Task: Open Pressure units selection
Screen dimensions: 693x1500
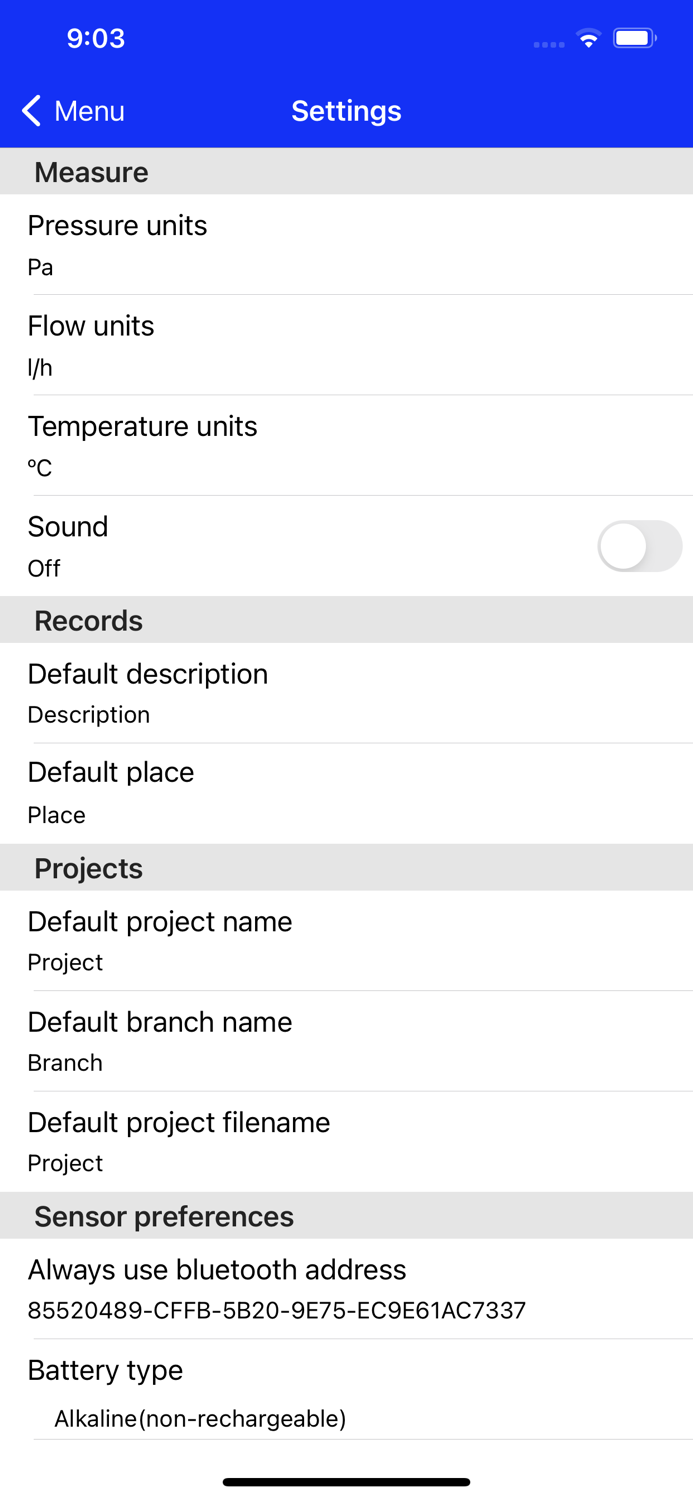Action: (346, 245)
